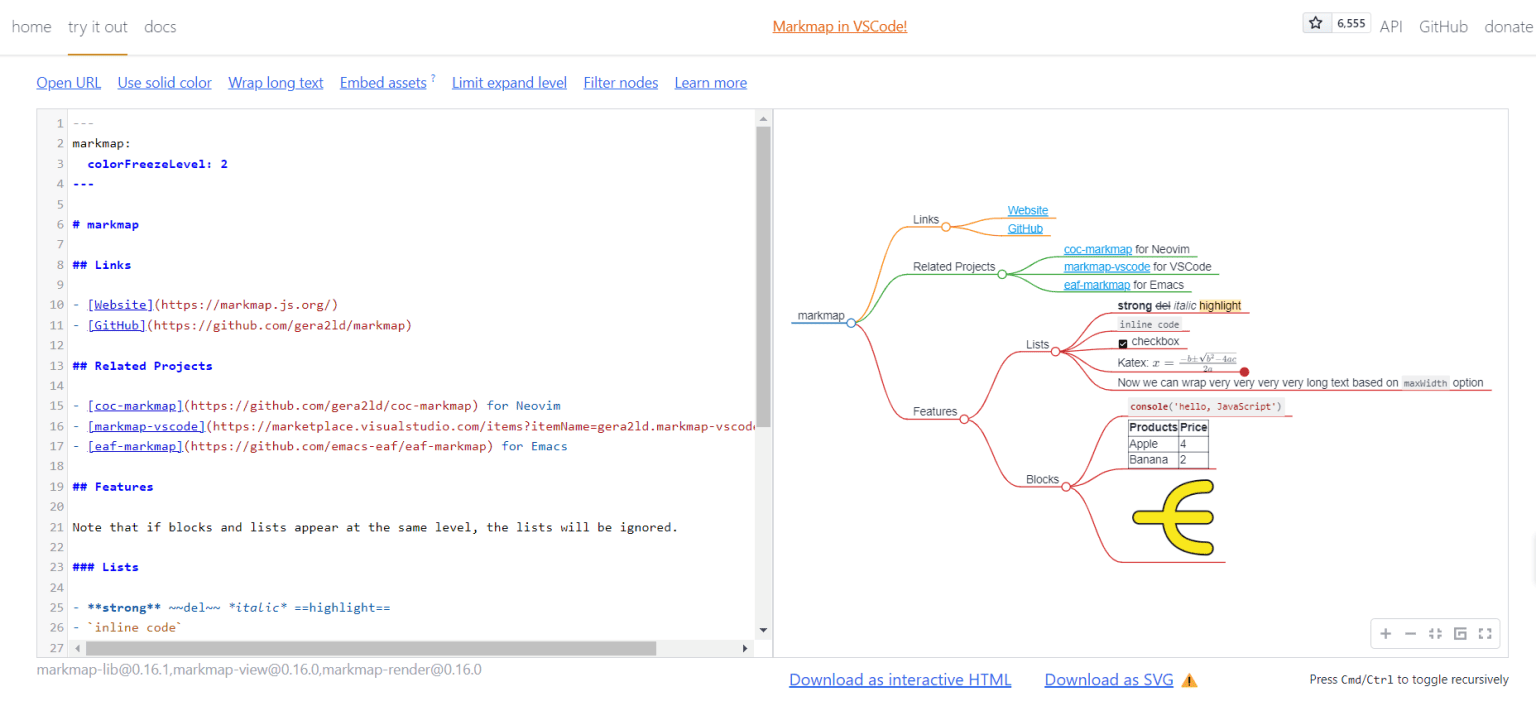1536x706 pixels.
Task: Click the GitHub star icon in the header
Action: tap(1315, 21)
